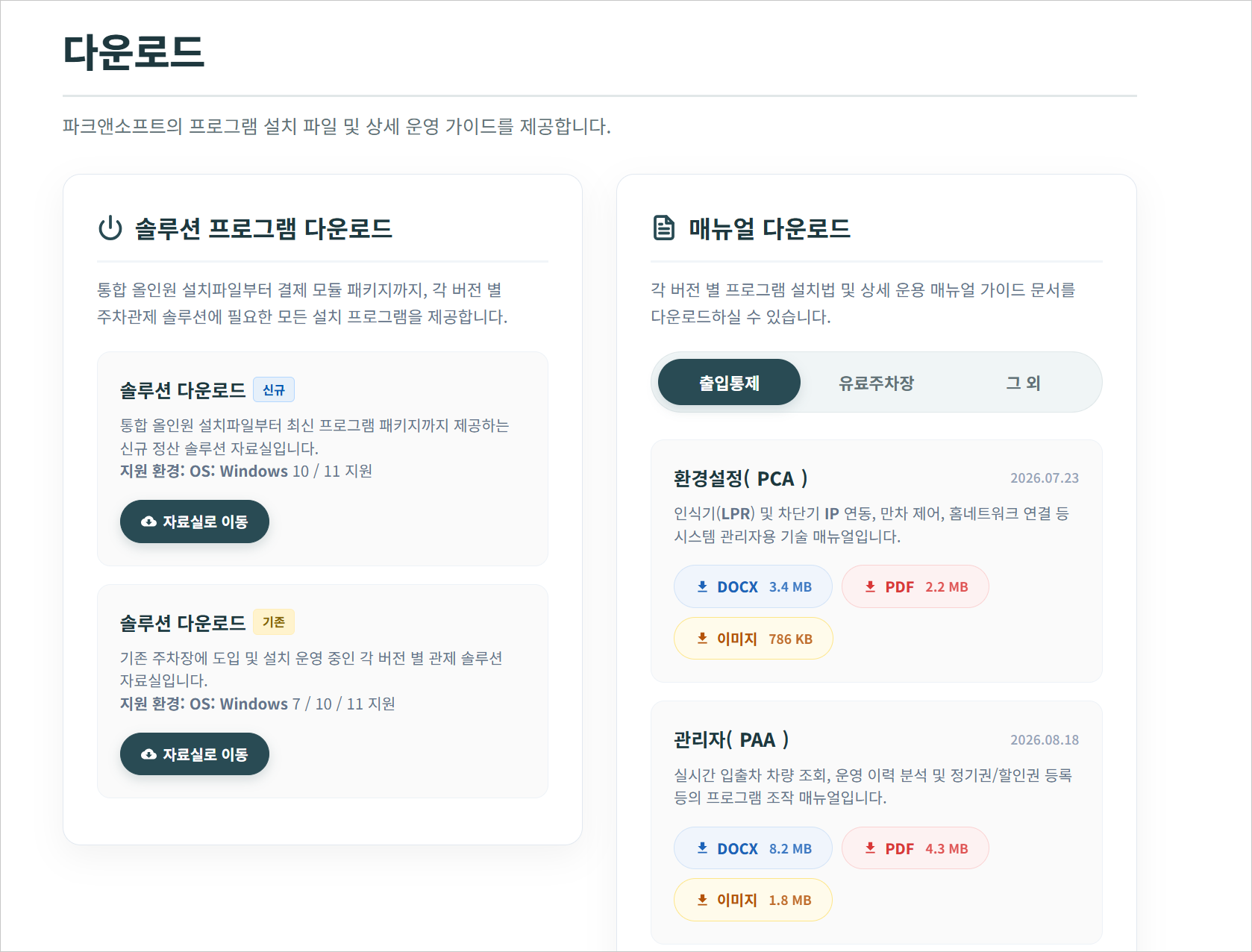Click cloud download icon in first 자료실로 이동 button

click(x=148, y=522)
